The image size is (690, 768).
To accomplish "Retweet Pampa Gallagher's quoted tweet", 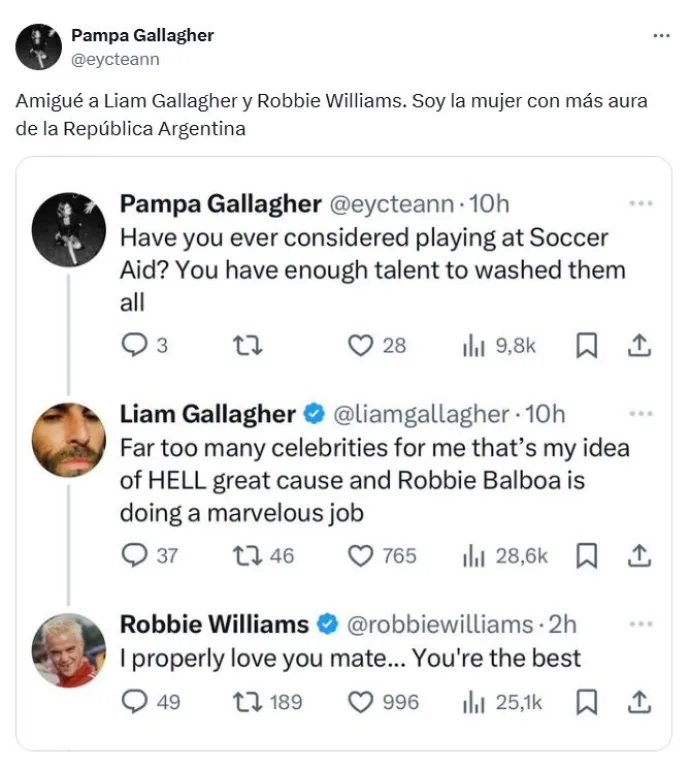I will coord(243,345).
